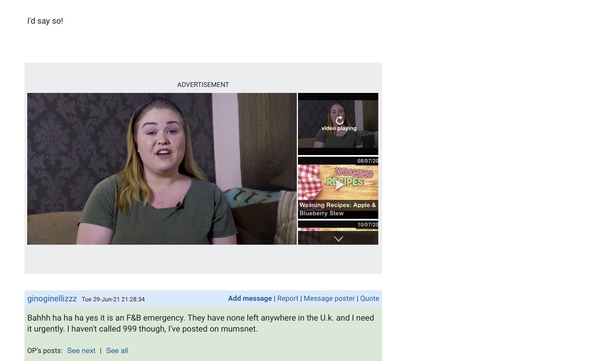Open ginoginellizzz user profile

(52, 299)
